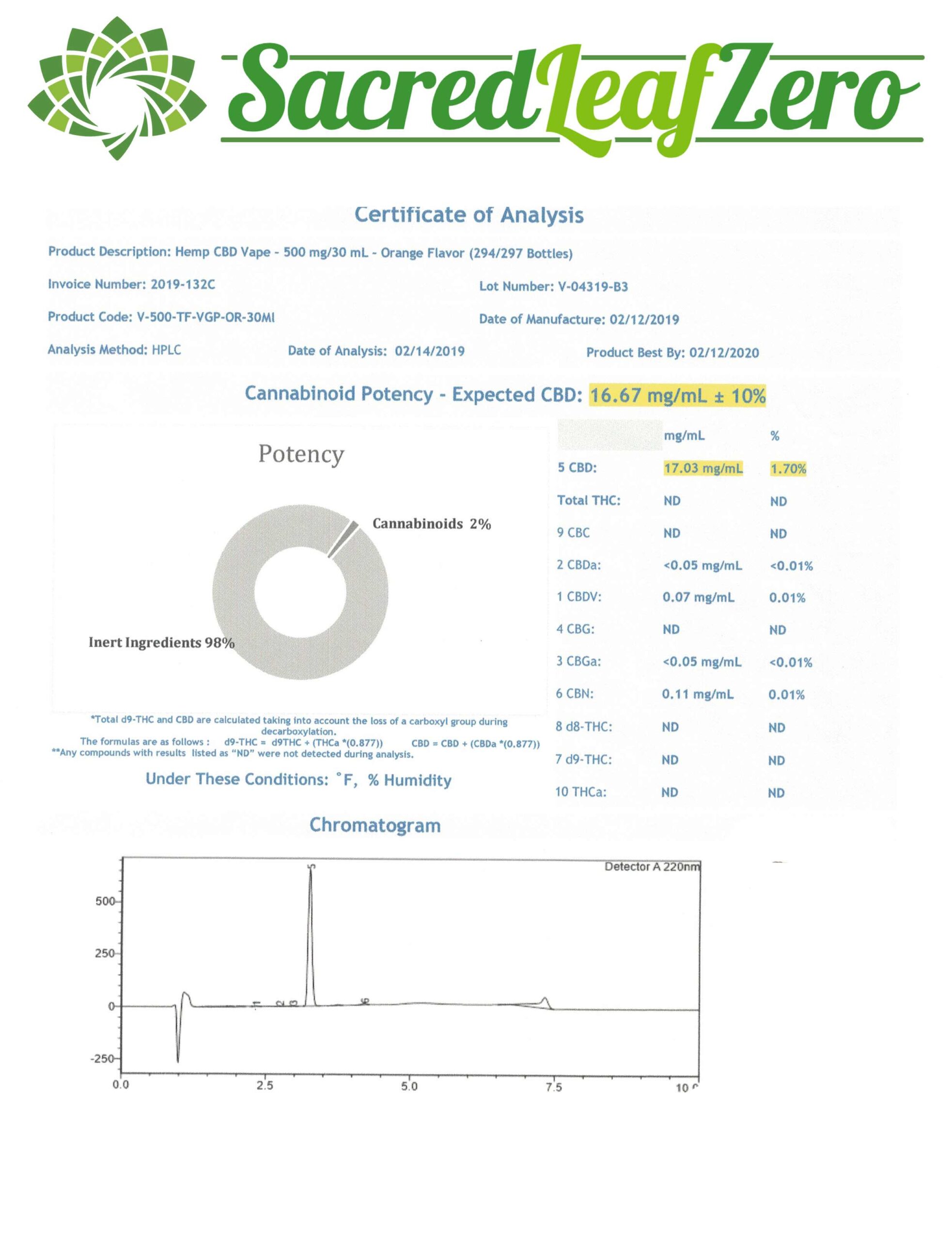Click the Detector A 220nm label
Image resolution: width=952 pixels, height=1240 pixels.
pyautogui.click(x=652, y=867)
